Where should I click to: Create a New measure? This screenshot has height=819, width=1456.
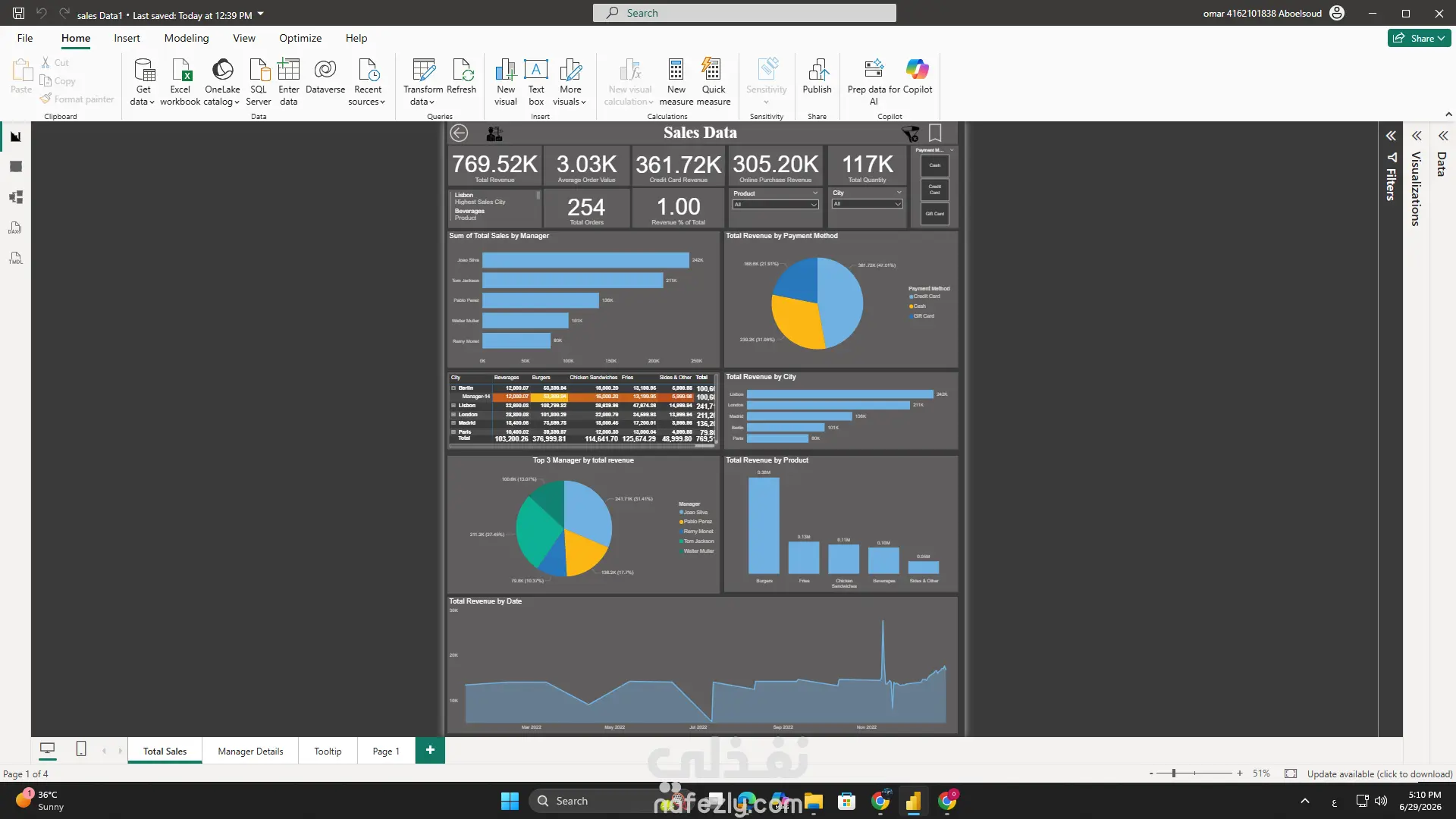click(676, 82)
